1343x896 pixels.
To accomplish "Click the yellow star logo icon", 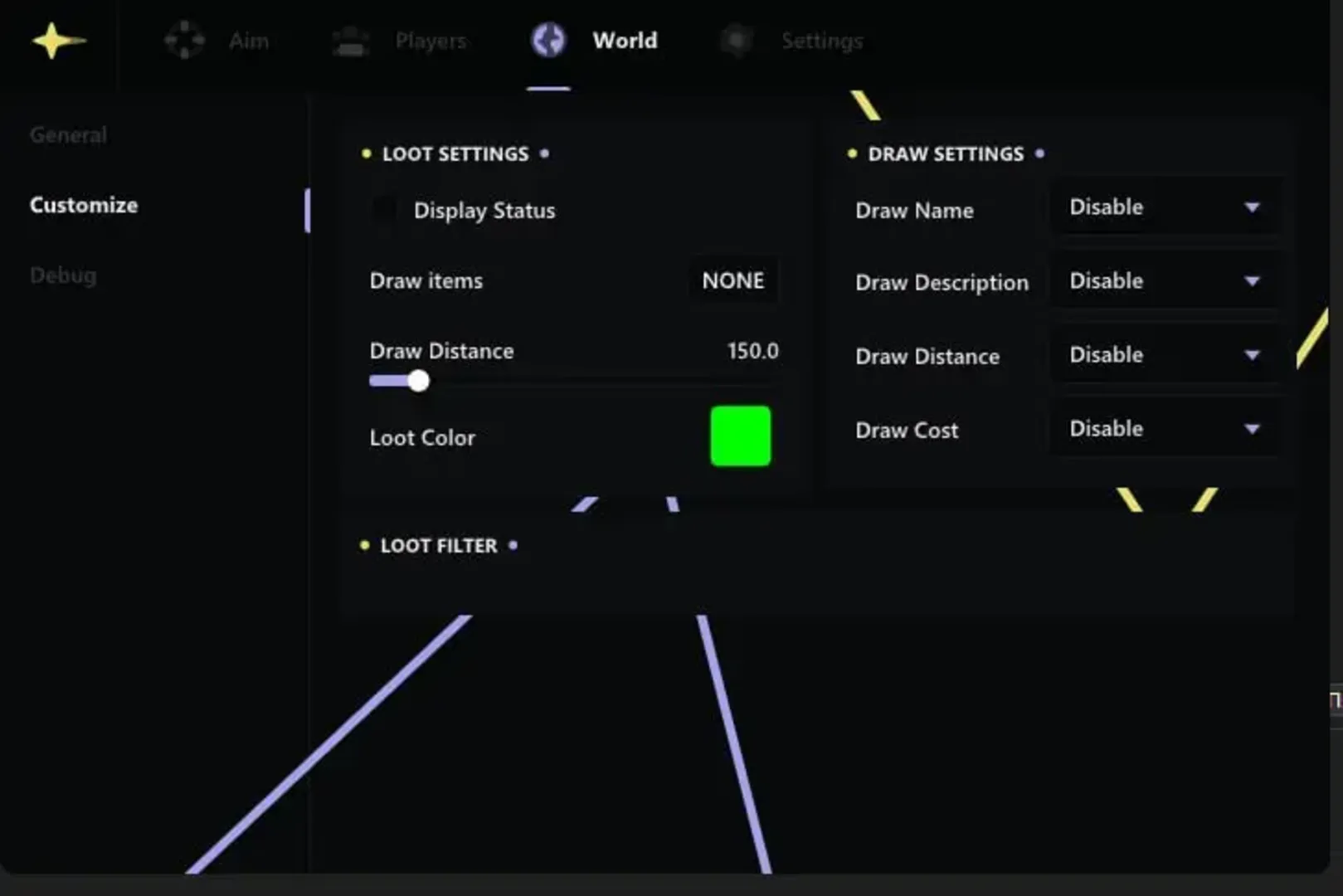I will 56,41.
